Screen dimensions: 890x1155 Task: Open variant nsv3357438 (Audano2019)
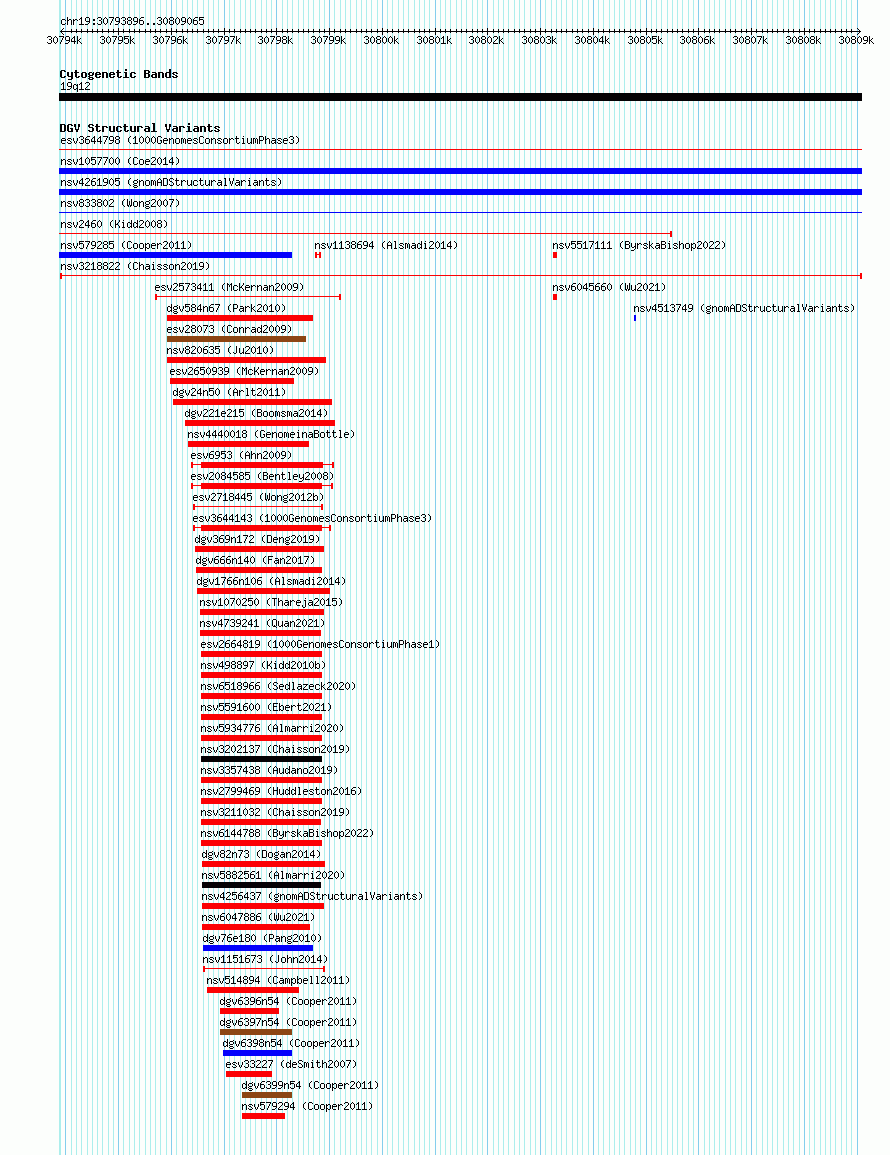click(x=269, y=770)
